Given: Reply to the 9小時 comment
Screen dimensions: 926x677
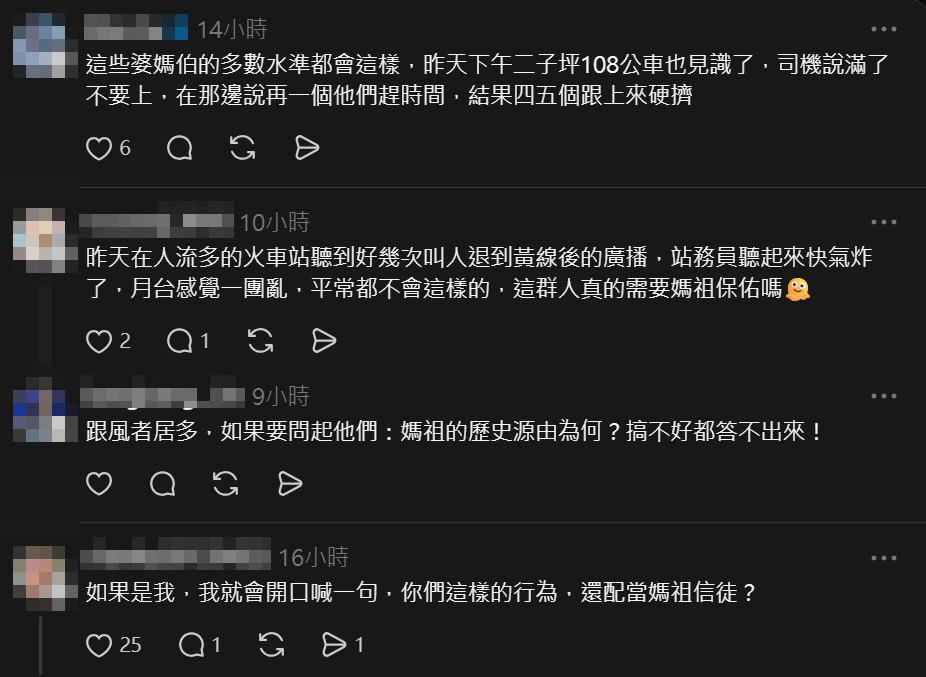Looking at the screenshot, I should click(x=162, y=484).
